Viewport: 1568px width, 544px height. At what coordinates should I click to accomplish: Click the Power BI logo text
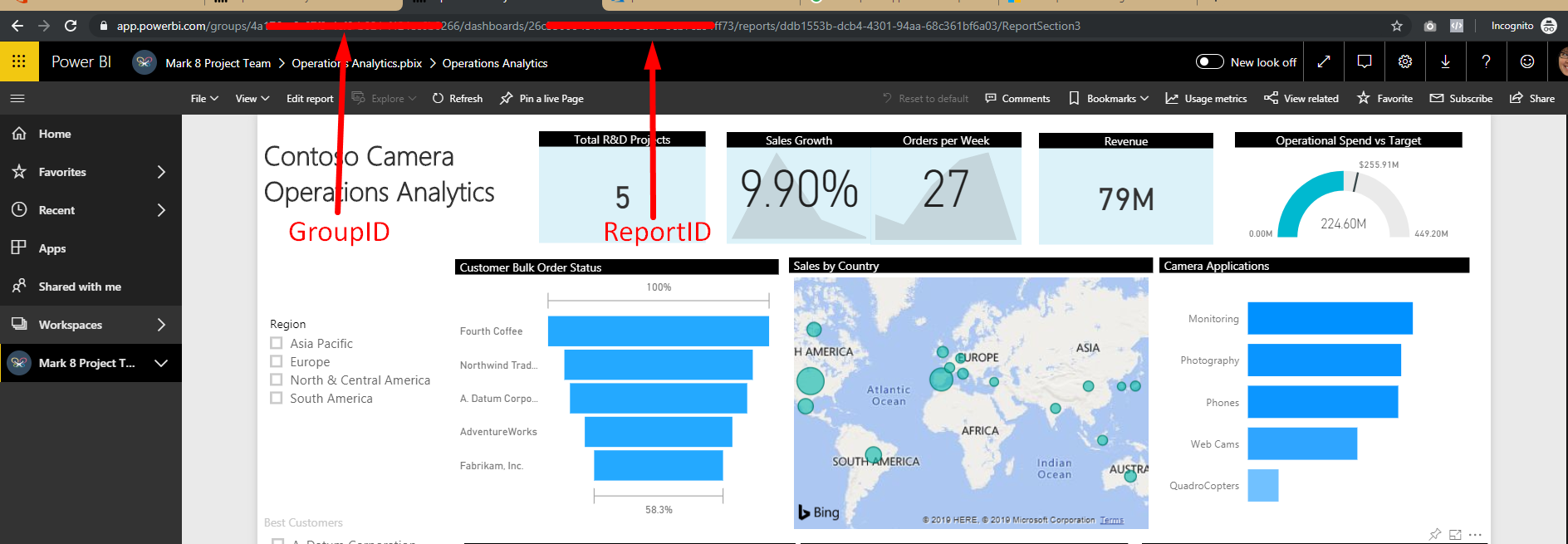coord(81,61)
